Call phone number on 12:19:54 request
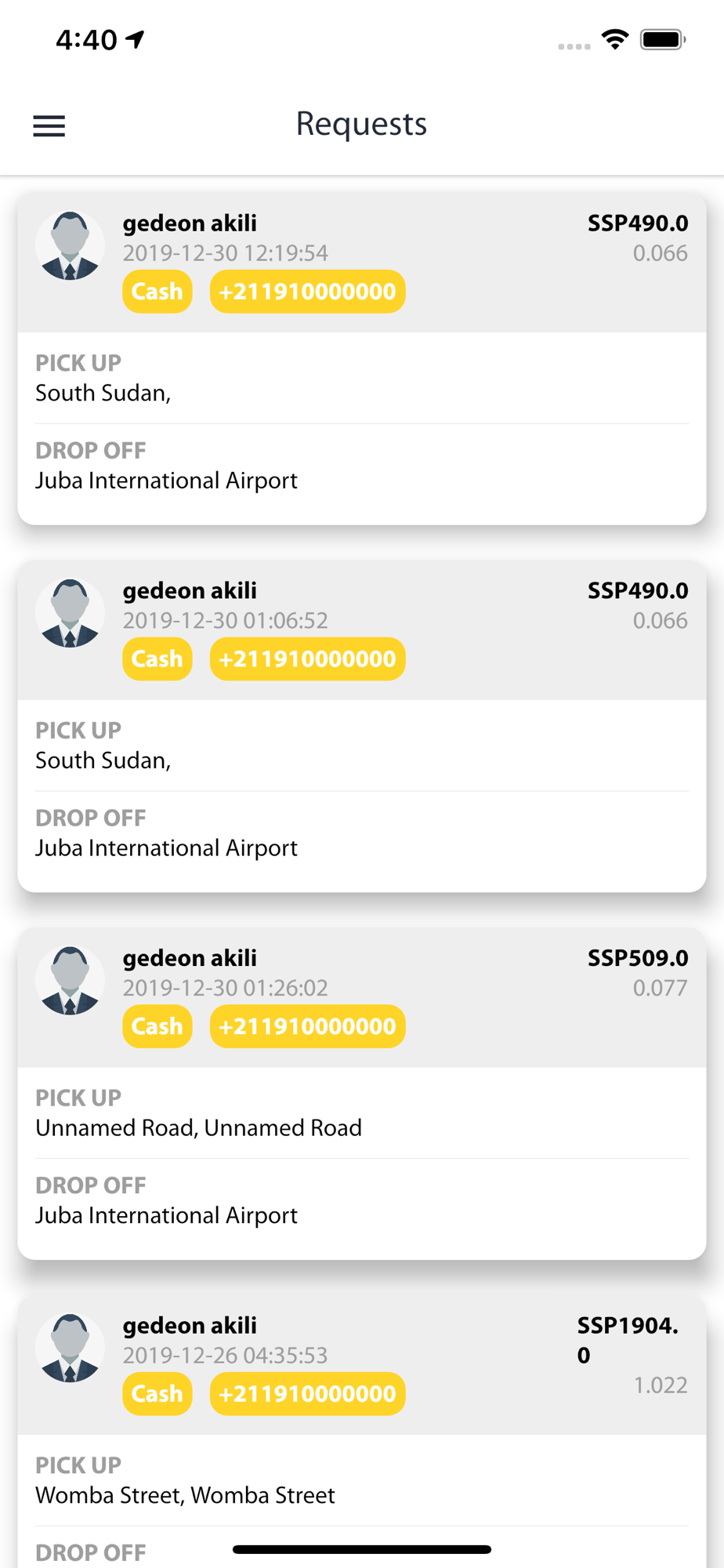724x1568 pixels. pos(308,292)
